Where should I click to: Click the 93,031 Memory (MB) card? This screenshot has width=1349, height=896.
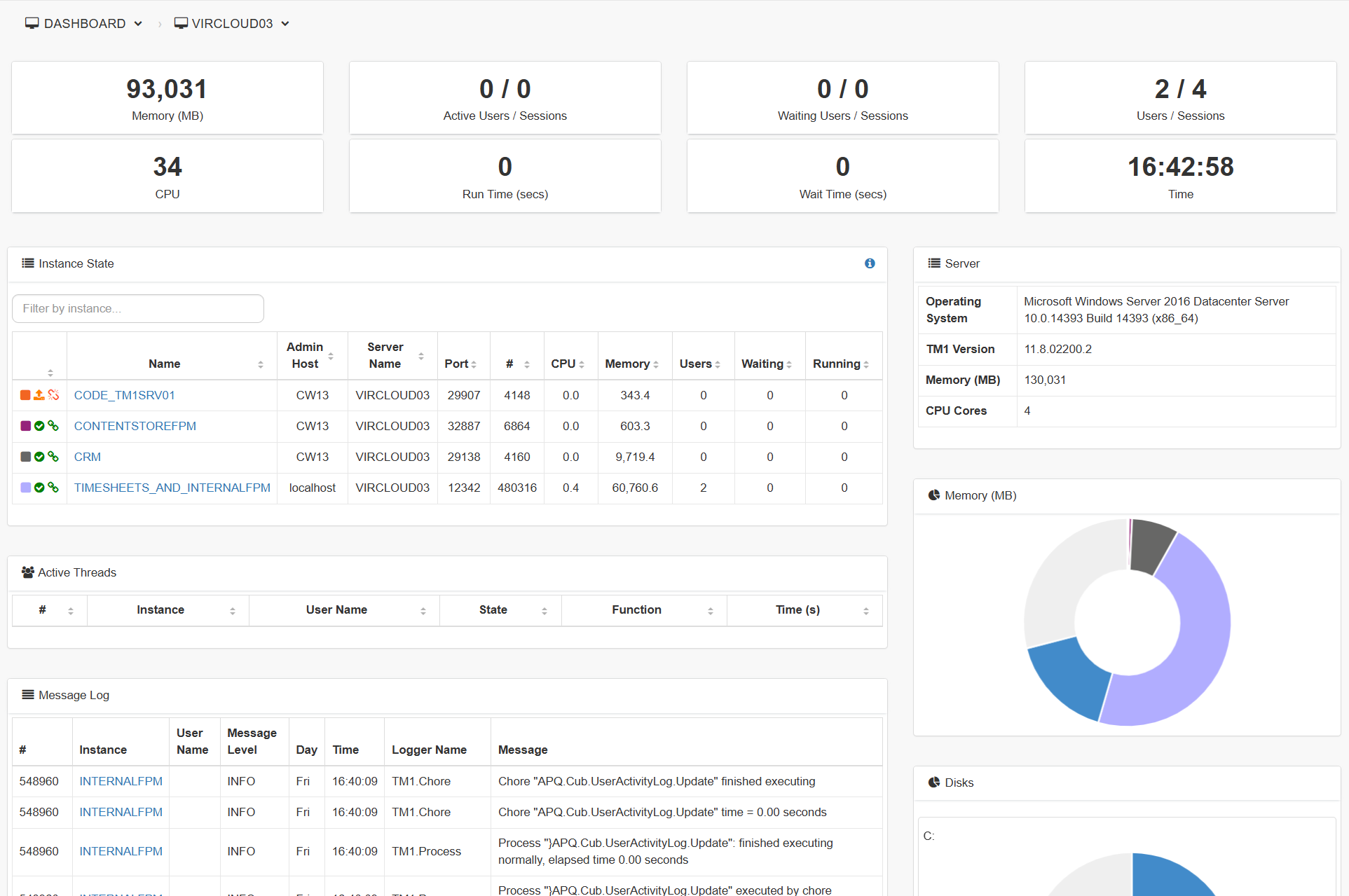point(167,98)
